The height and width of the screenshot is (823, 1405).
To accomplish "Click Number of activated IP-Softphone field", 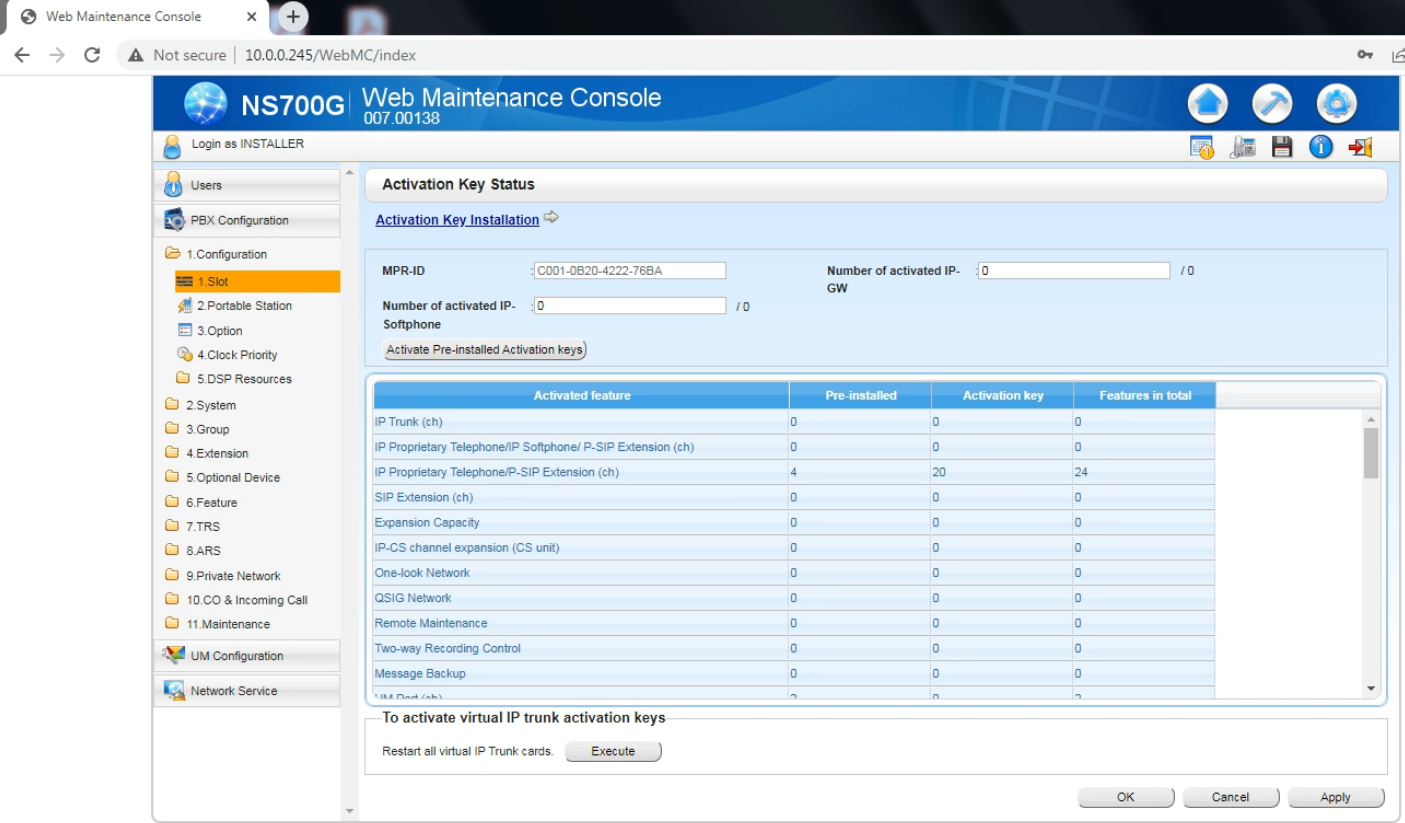I will (x=630, y=306).
